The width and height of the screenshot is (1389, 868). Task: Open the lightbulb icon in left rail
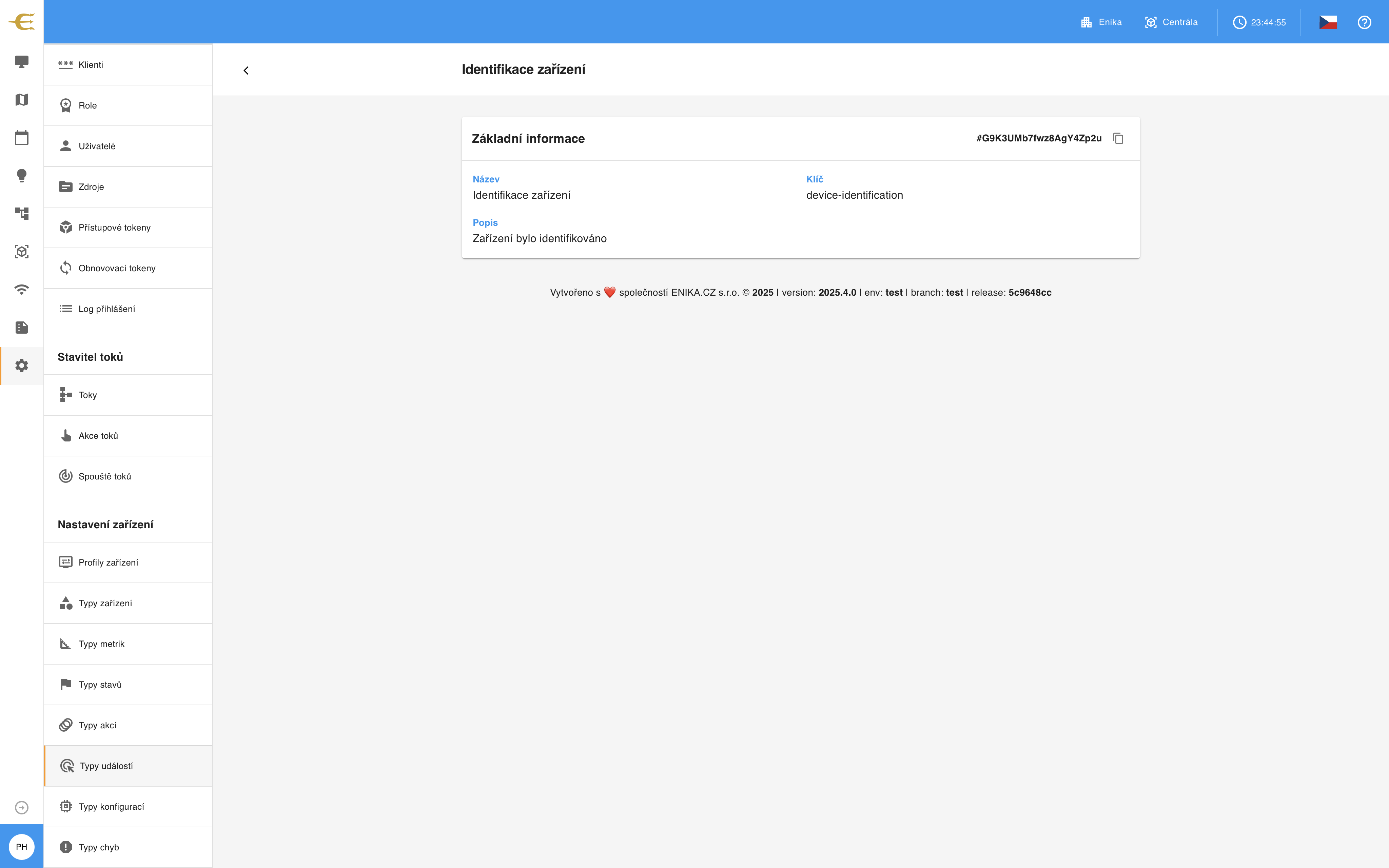pos(22,176)
